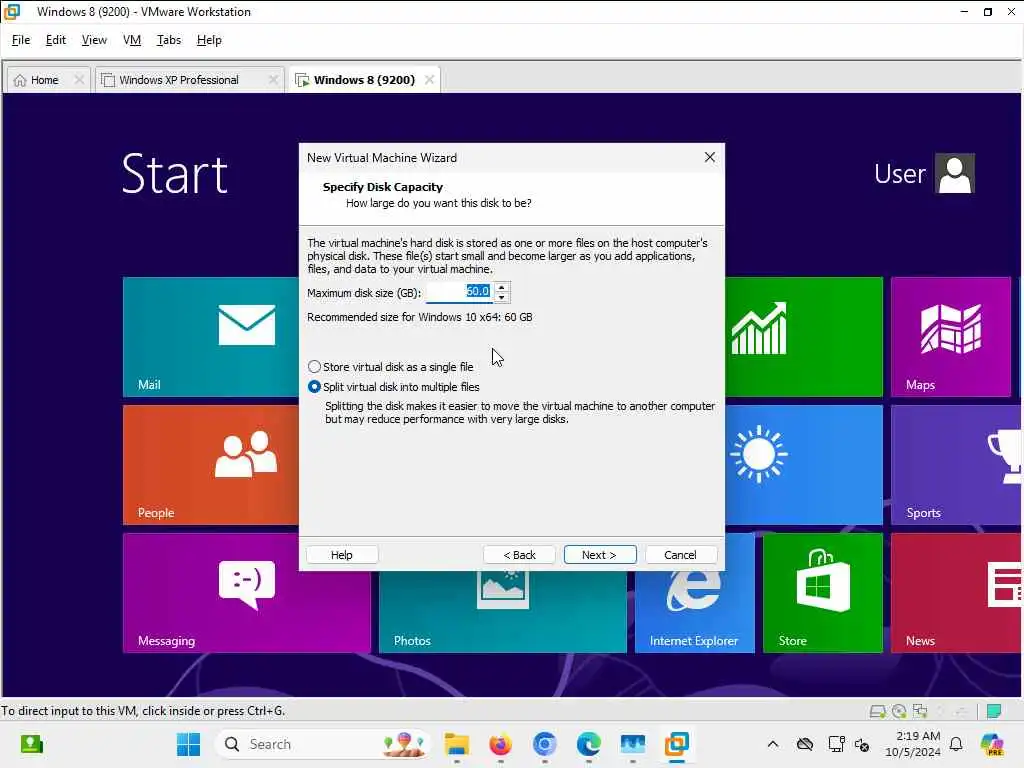Cancel the New Virtual Machine Wizard
This screenshot has height=768, width=1024.
pyautogui.click(x=680, y=554)
